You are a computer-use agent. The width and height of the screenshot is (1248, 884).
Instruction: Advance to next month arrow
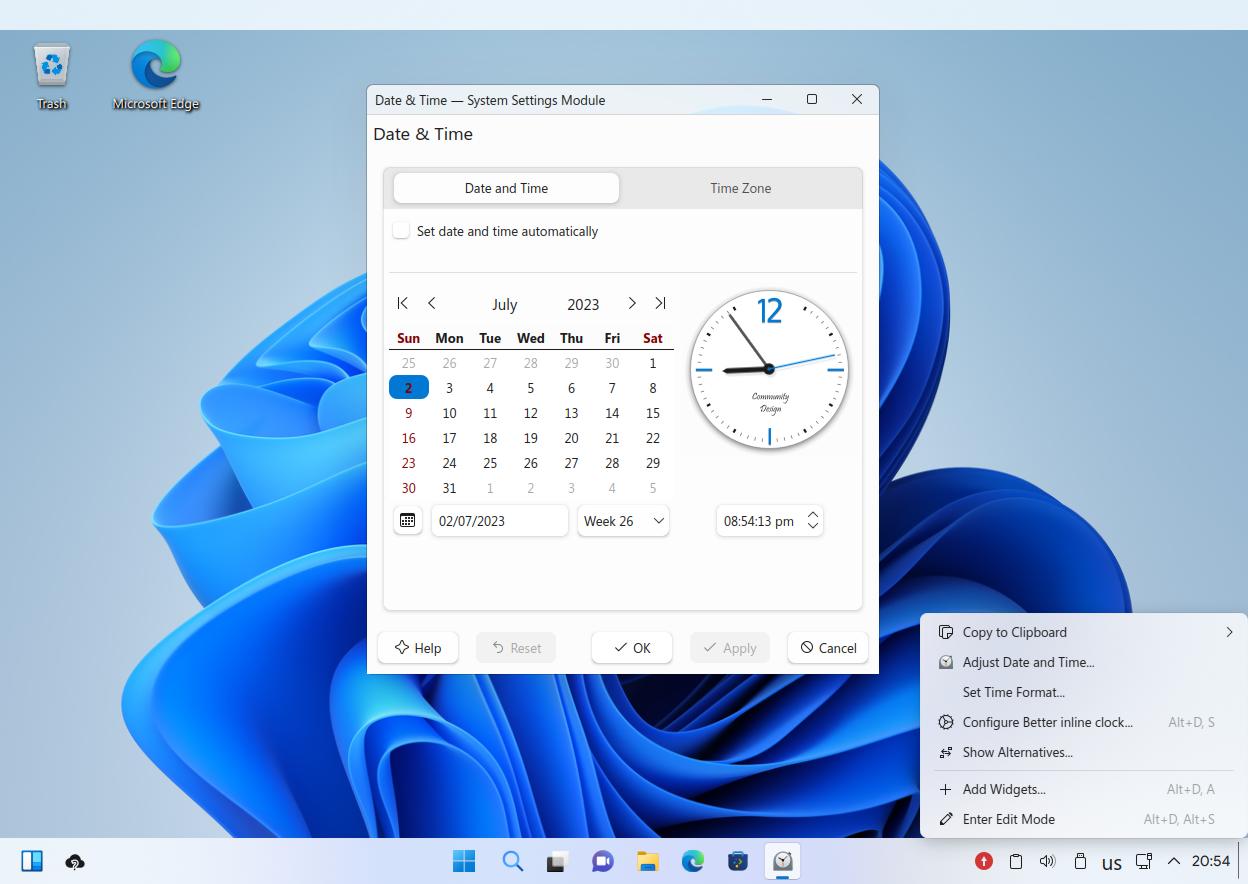click(632, 303)
